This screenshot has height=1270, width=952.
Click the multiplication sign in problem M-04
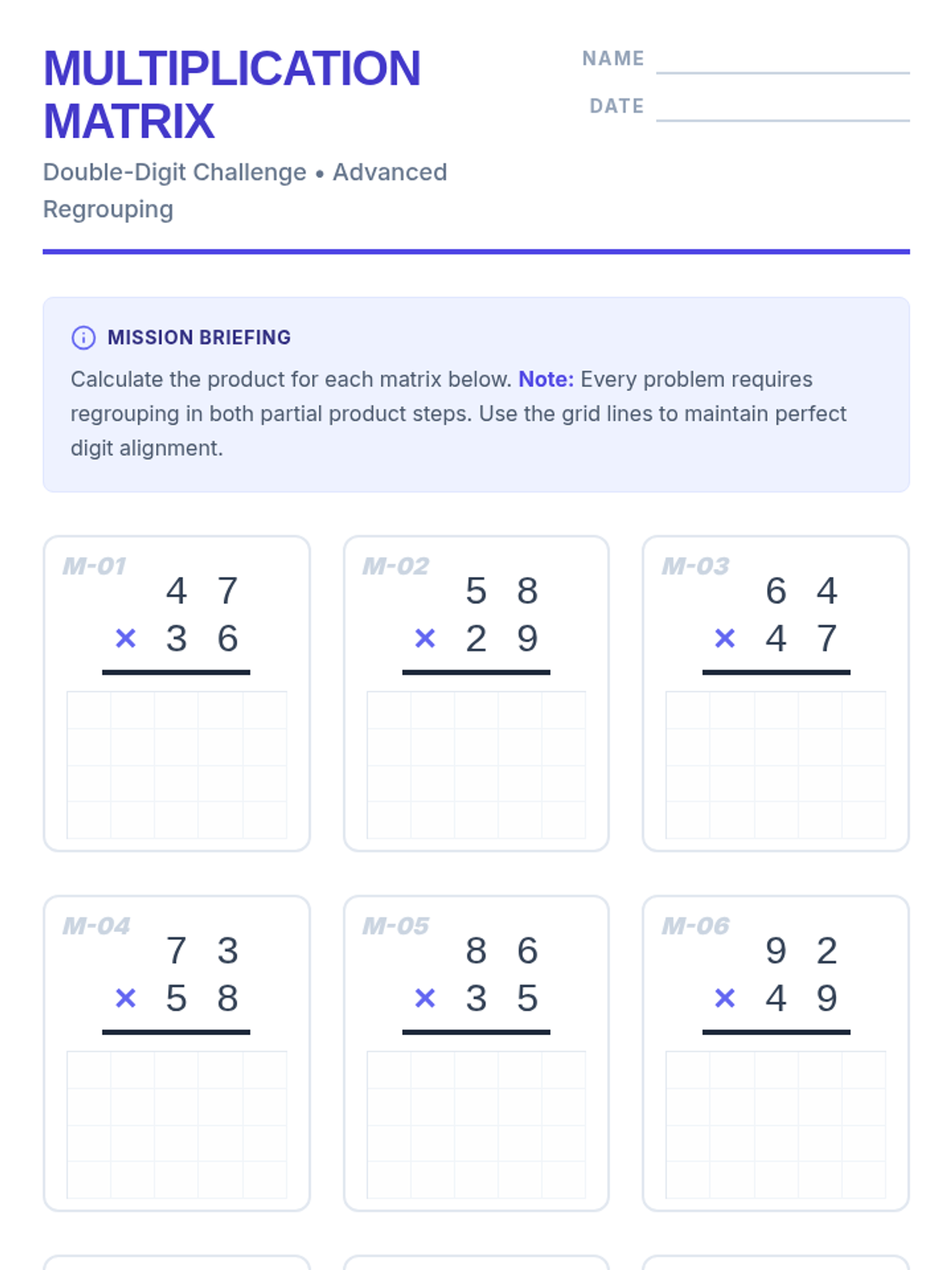click(x=125, y=998)
